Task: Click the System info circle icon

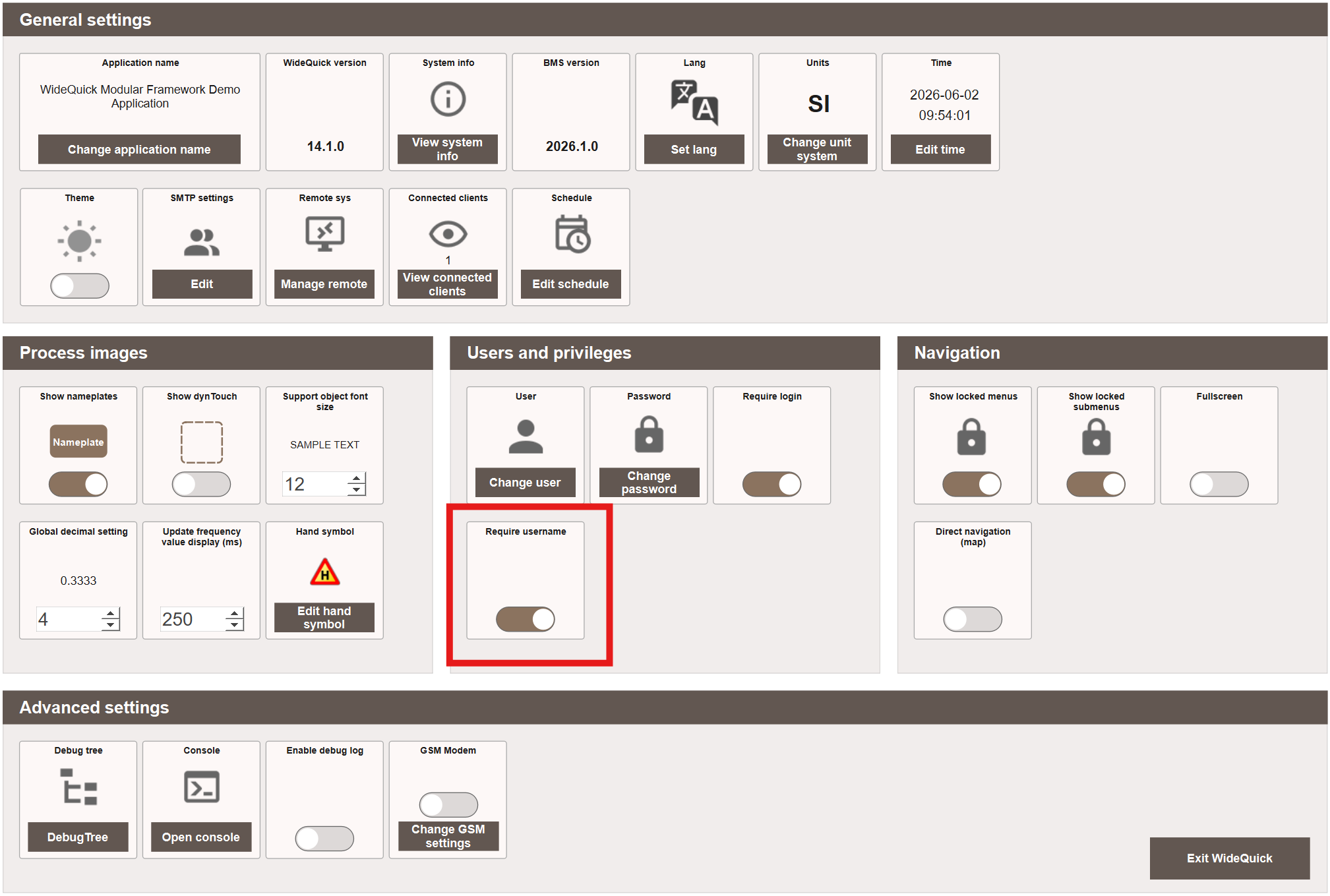Action: pos(448,100)
